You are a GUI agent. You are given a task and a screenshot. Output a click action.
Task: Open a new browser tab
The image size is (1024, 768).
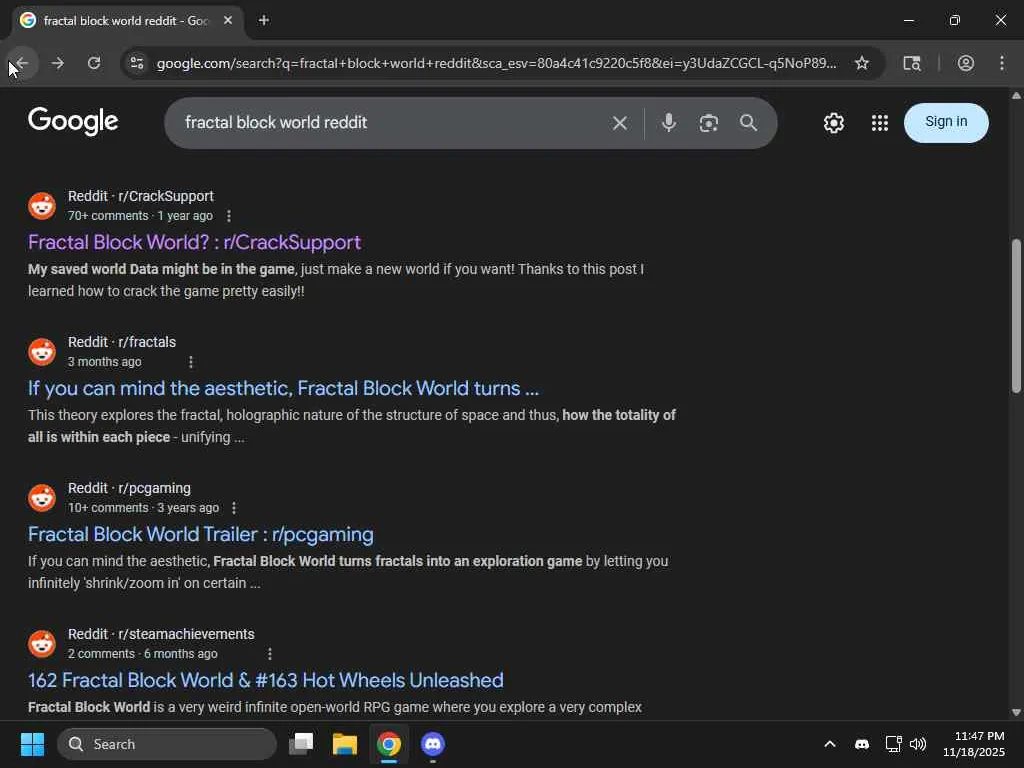click(x=264, y=20)
